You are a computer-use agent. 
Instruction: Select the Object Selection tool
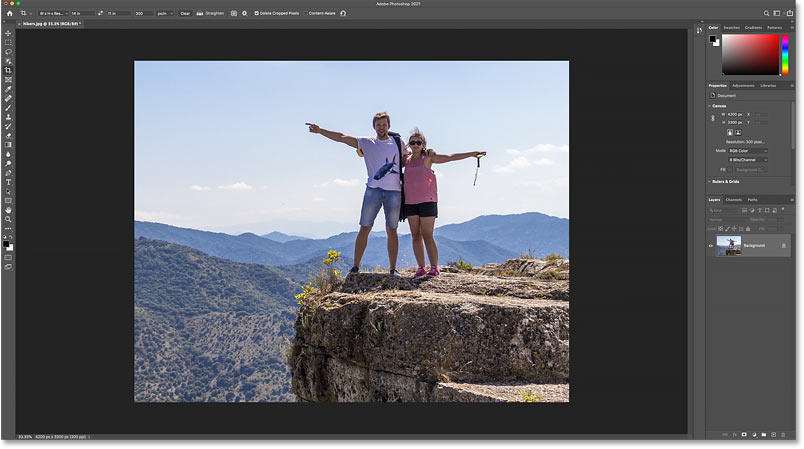pyautogui.click(x=8, y=61)
